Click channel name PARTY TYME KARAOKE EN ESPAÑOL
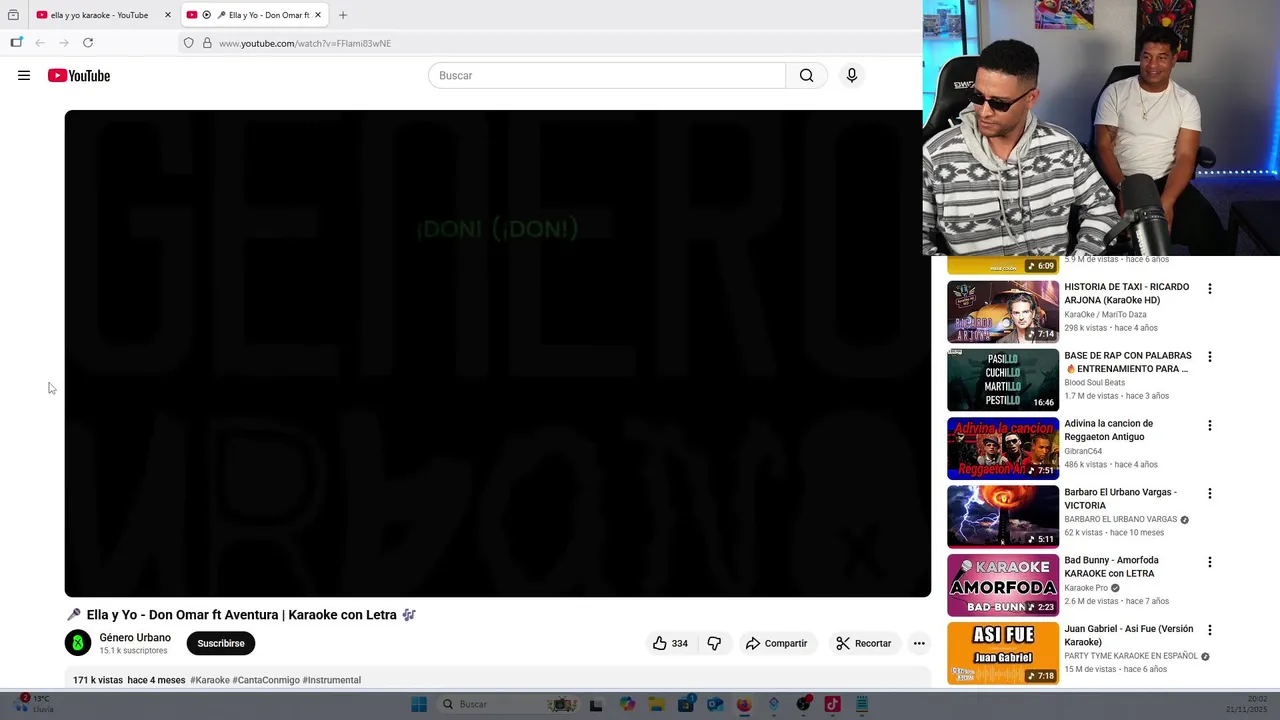 pyautogui.click(x=1131, y=656)
